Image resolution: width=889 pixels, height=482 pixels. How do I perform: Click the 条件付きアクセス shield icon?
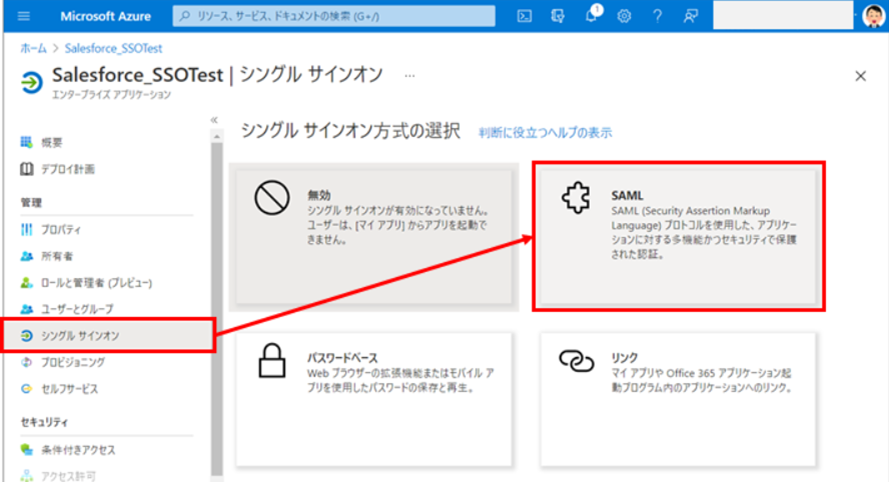(x=27, y=450)
